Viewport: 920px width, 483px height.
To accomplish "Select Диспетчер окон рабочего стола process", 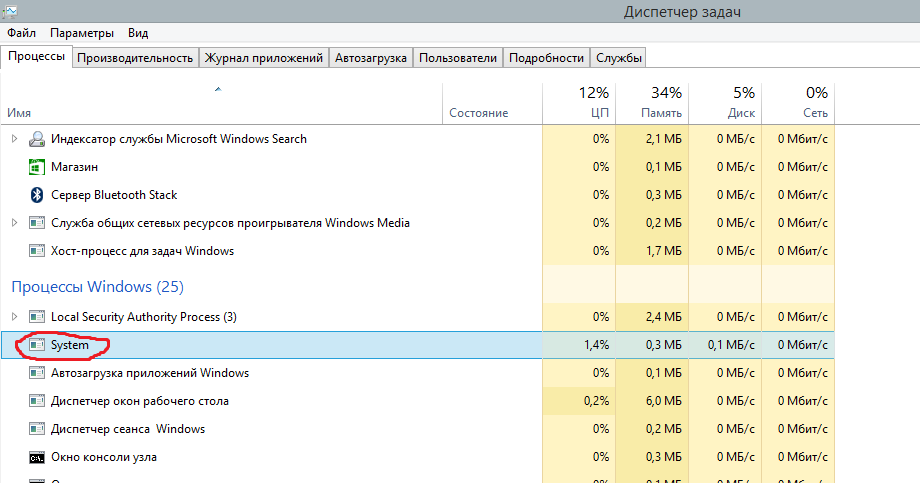I will coord(140,401).
